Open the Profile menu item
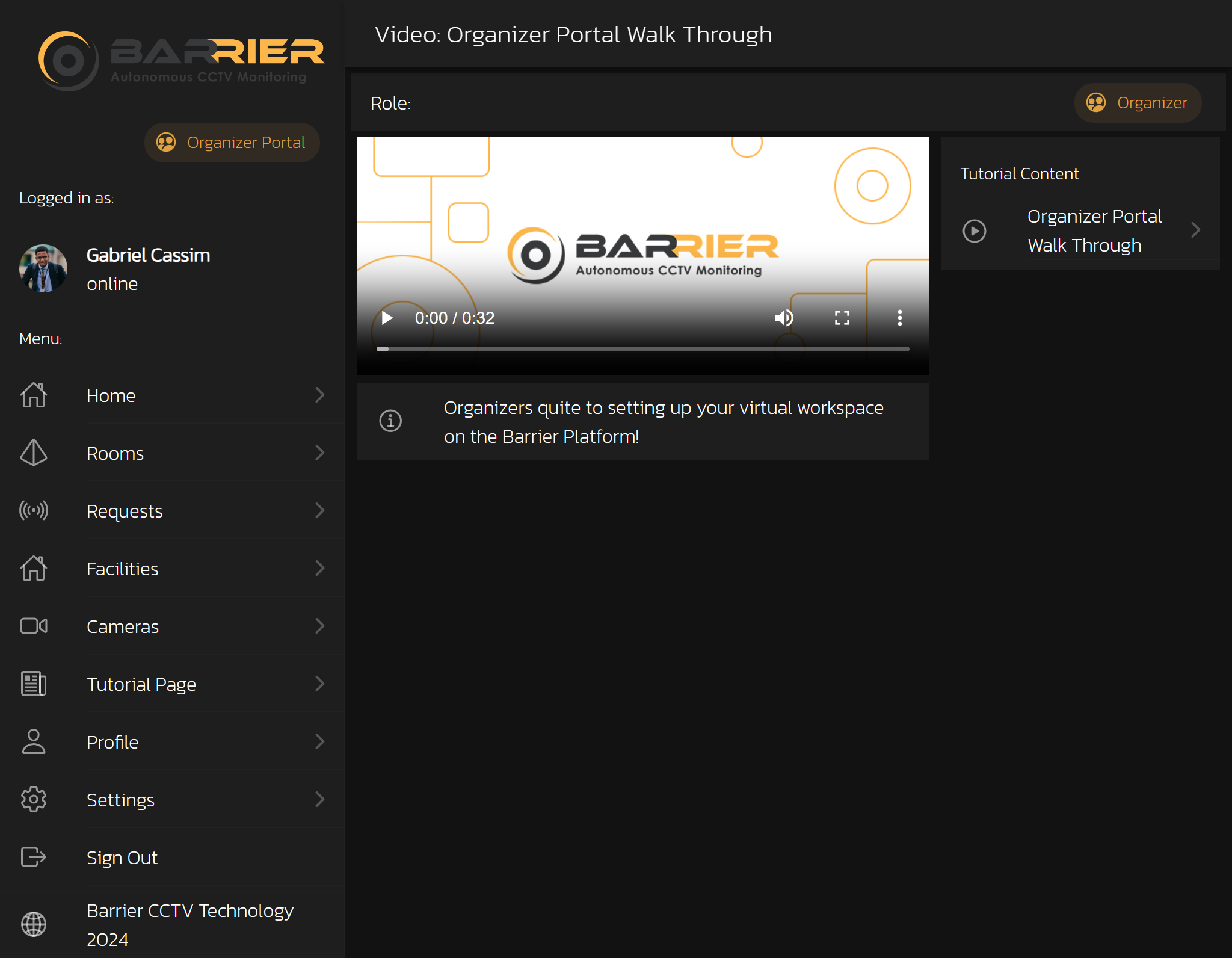 click(x=112, y=742)
